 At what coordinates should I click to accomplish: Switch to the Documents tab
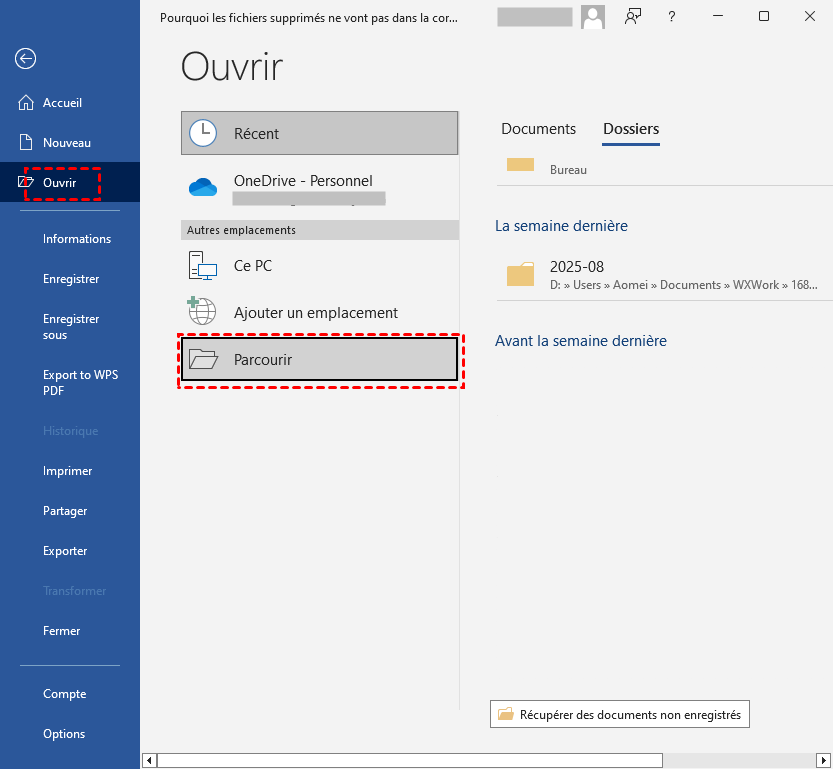pyautogui.click(x=538, y=129)
